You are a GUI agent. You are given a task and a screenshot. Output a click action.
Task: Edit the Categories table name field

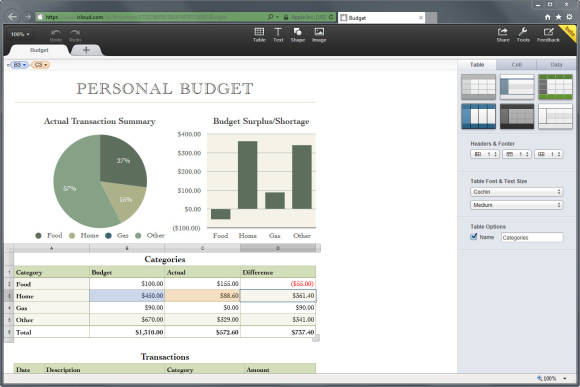coord(532,238)
